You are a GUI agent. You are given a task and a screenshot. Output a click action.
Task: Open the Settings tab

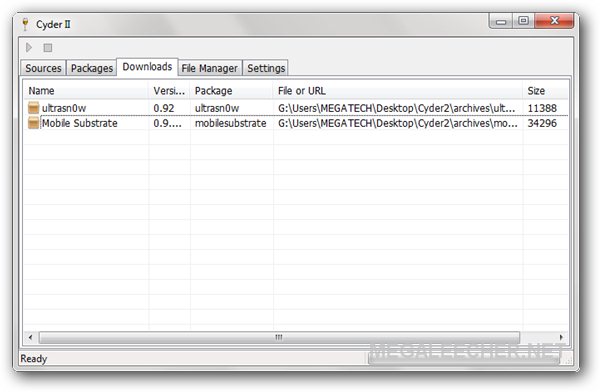pos(266,68)
